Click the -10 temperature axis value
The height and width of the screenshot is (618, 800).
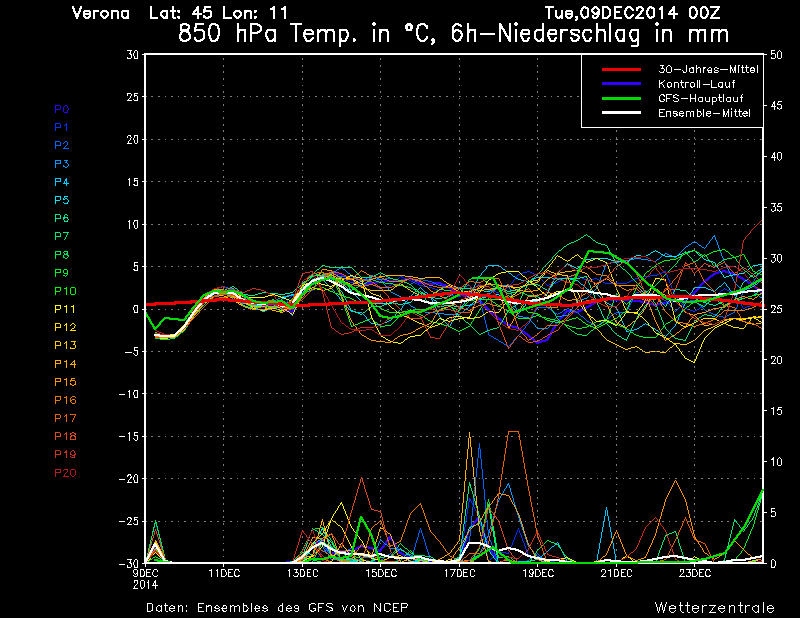(x=129, y=394)
